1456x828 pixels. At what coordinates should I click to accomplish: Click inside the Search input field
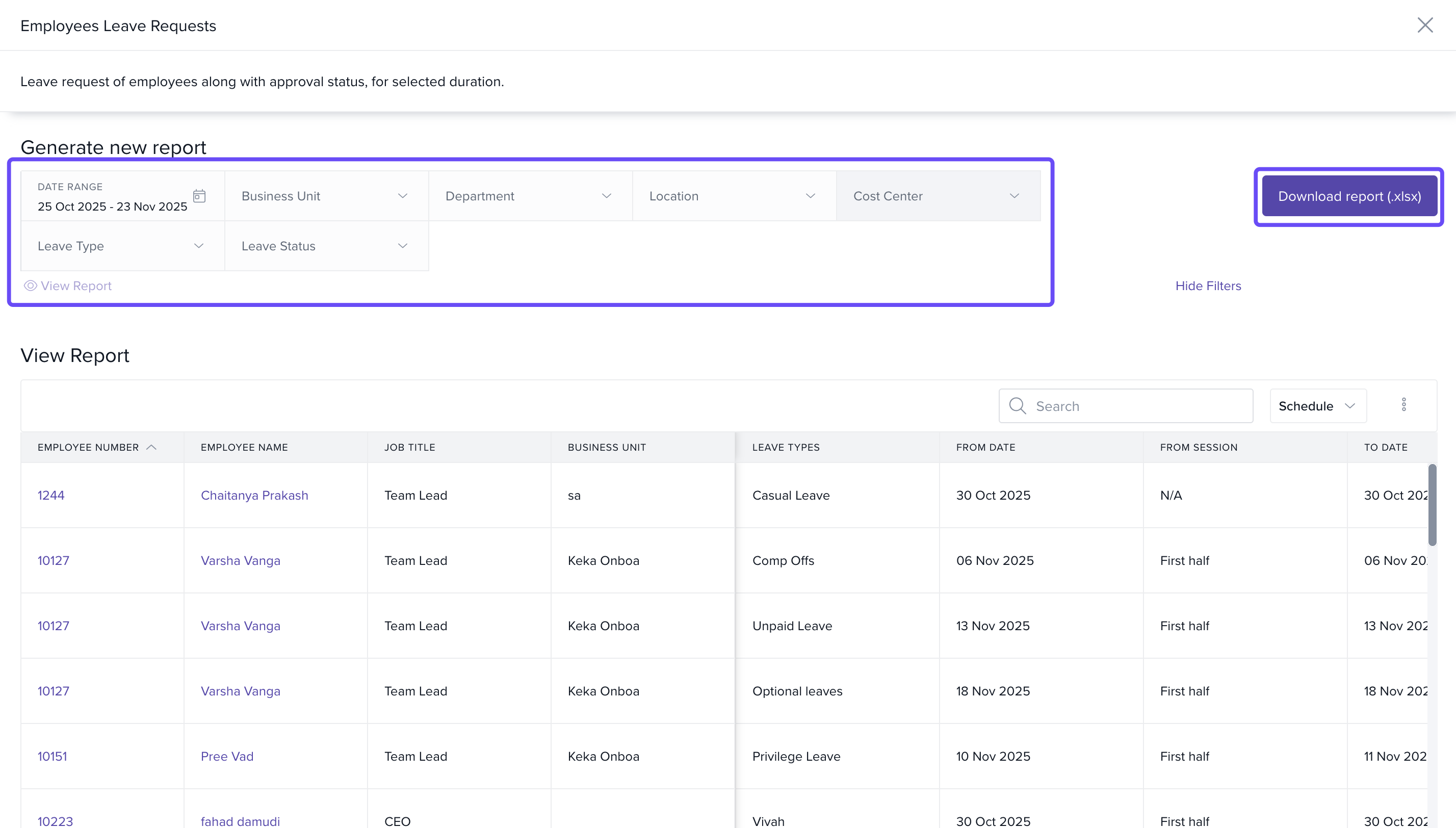tap(1137, 406)
